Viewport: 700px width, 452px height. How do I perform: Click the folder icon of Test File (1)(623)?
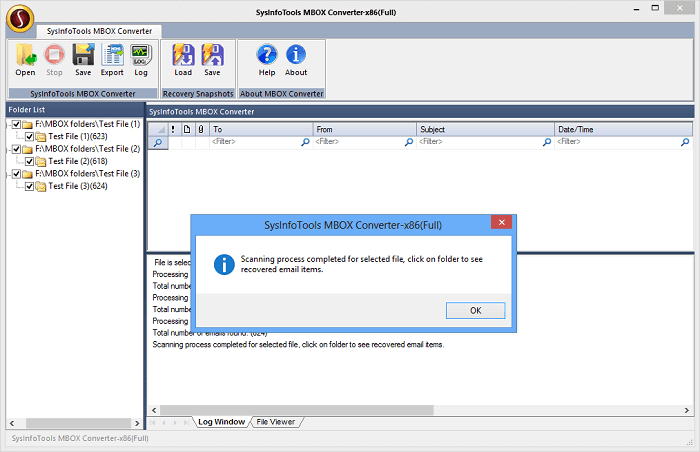41,137
